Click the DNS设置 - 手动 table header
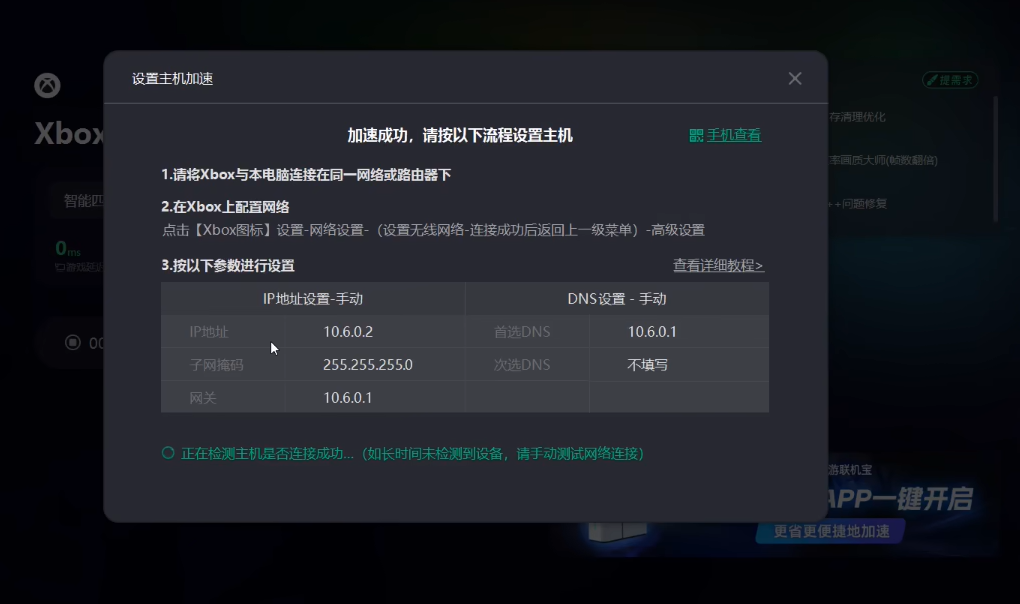The width and height of the screenshot is (1020, 604). pyautogui.click(x=617, y=298)
